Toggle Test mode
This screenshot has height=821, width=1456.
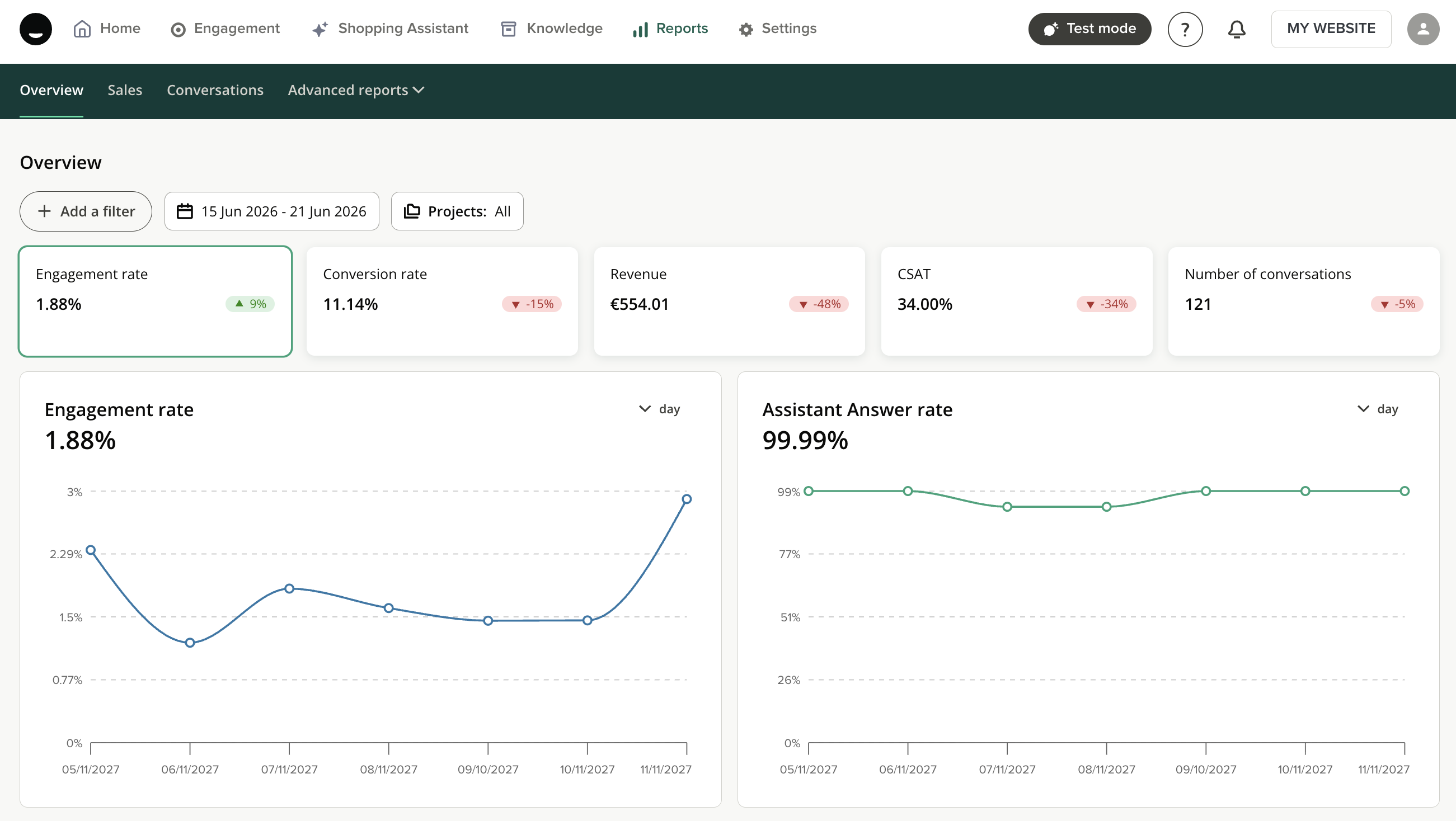pyautogui.click(x=1089, y=29)
